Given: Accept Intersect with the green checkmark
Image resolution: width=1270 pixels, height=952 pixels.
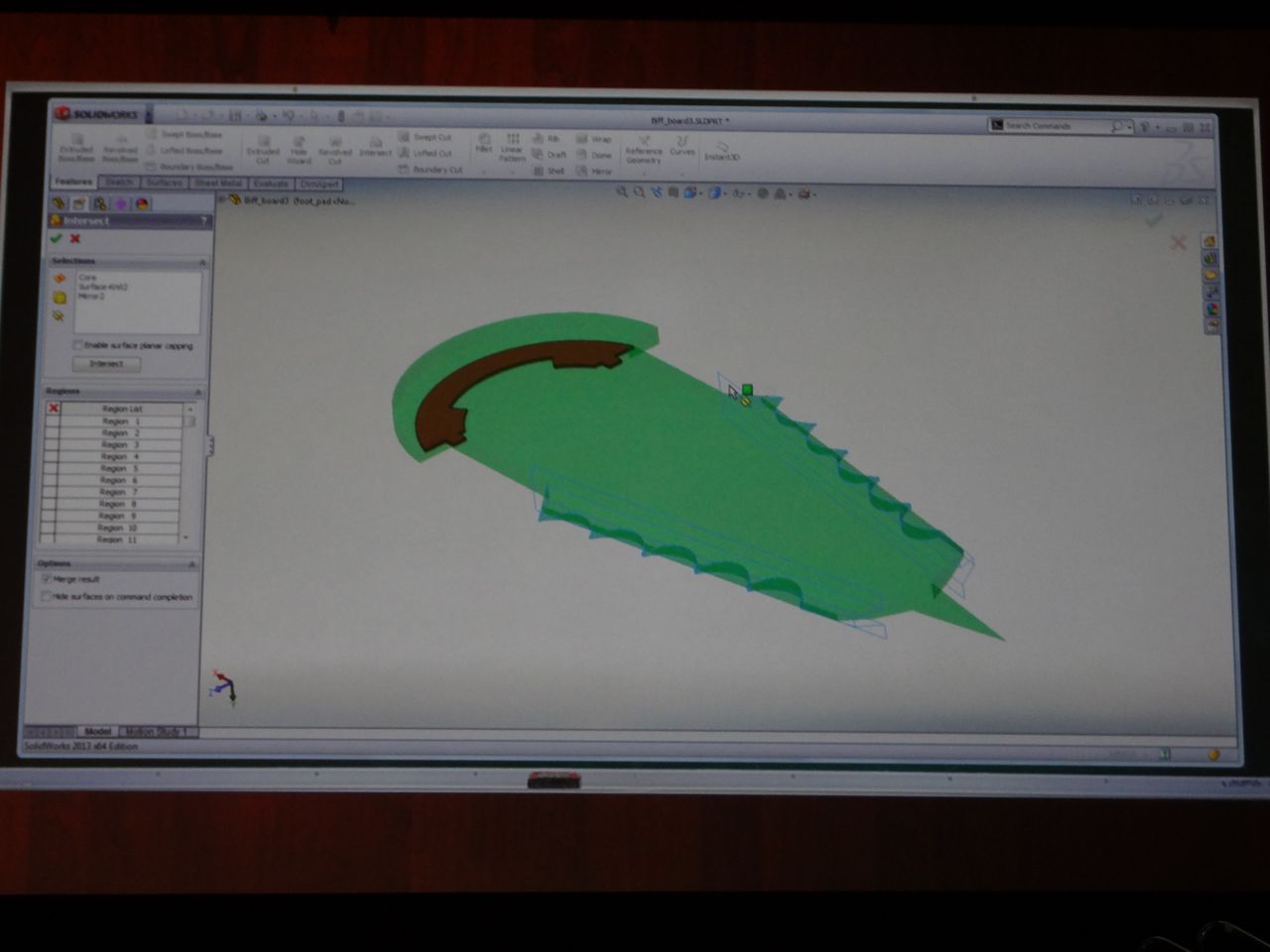Looking at the screenshot, I should [57, 239].
